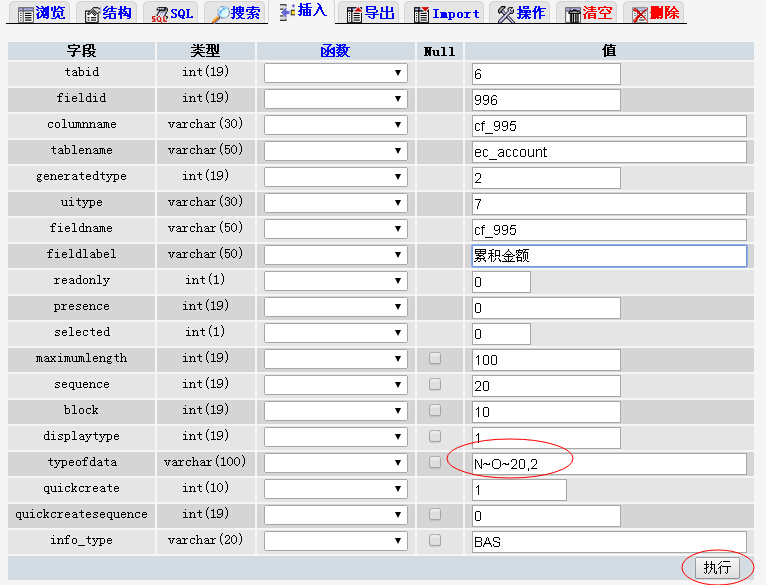
Task: Click info_type value field BAS
Action: point(609,542)
